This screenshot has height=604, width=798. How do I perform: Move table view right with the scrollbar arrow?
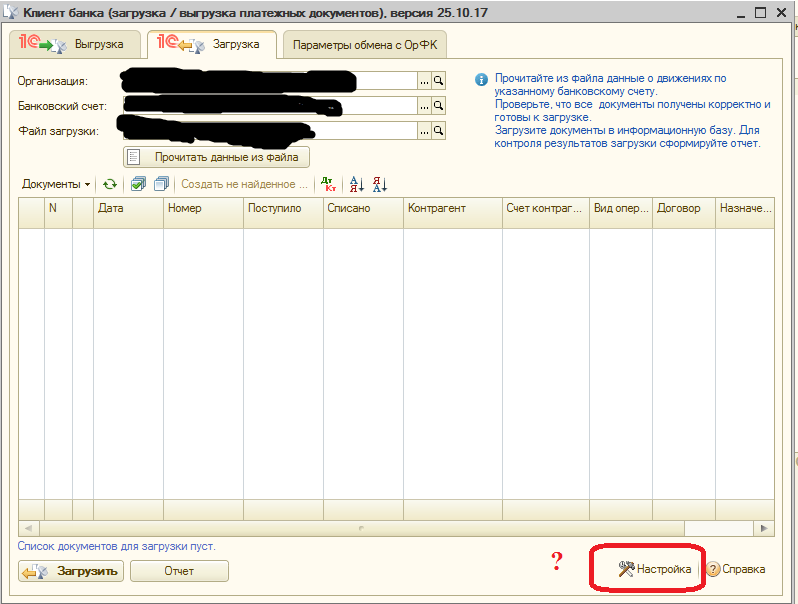[764, 528]
